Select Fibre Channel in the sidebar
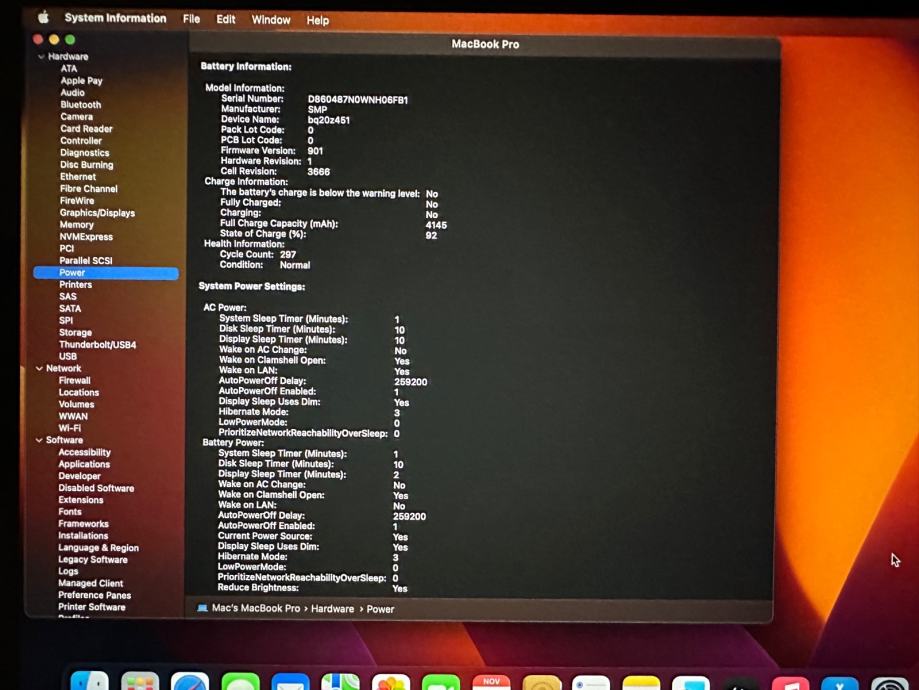The height and width of the screenshot is (690, 919). tap(89, 189)
